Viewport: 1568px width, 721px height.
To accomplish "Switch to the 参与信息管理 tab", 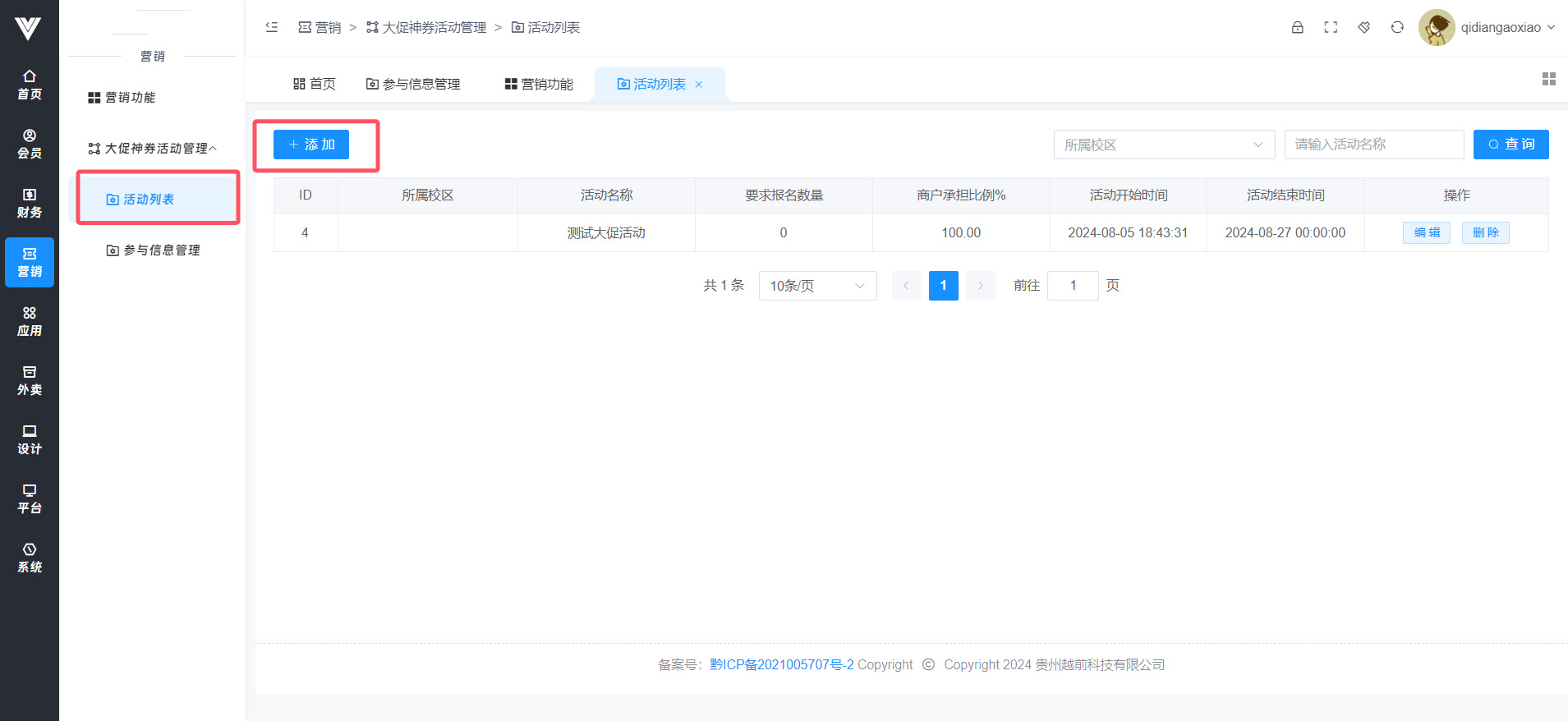I will 413,84.
